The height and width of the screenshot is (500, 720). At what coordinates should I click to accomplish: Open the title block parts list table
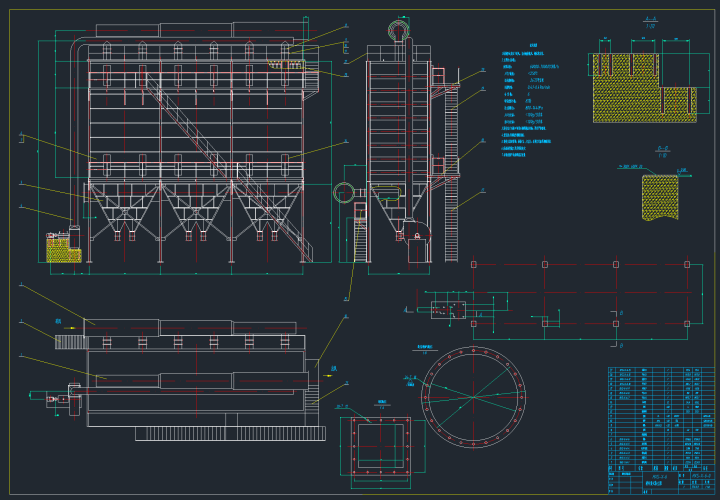[661, 430]
